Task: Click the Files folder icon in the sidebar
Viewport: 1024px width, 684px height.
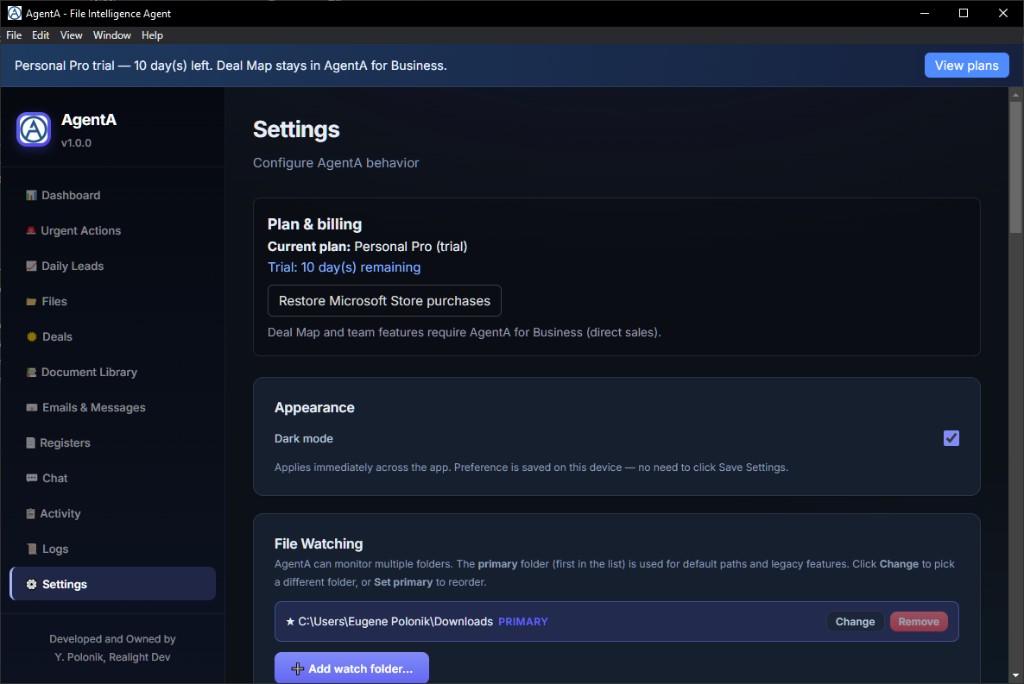Action: pos(31,302)
